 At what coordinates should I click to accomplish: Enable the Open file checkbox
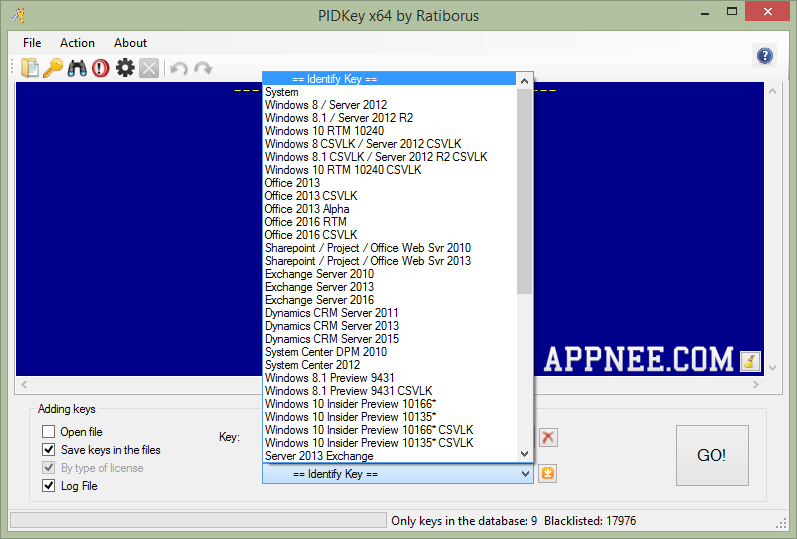pos(48,432)
